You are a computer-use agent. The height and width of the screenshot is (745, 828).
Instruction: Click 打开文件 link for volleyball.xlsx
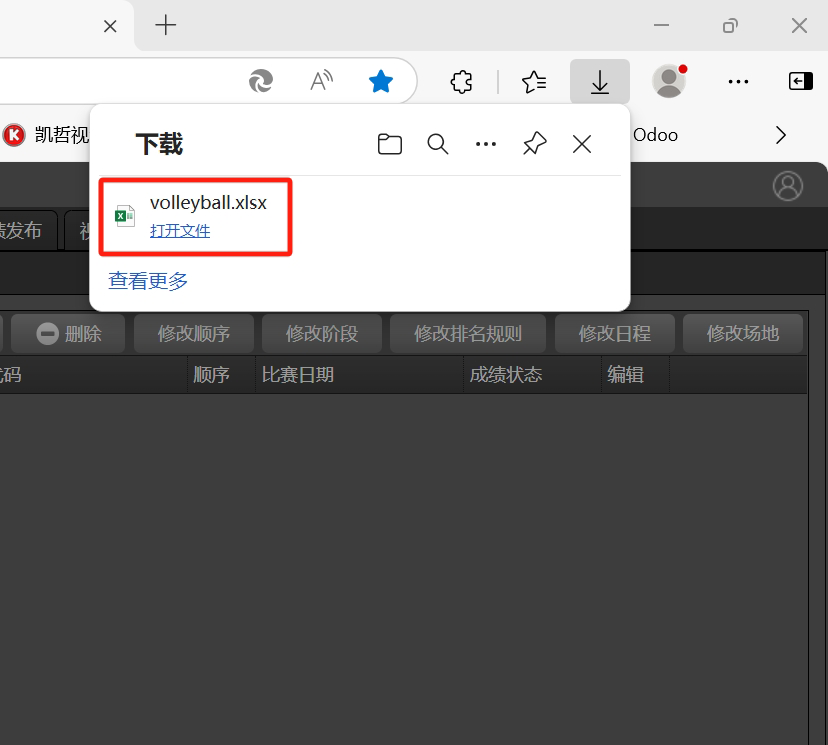pyautogui.click(x=180, y=231)
